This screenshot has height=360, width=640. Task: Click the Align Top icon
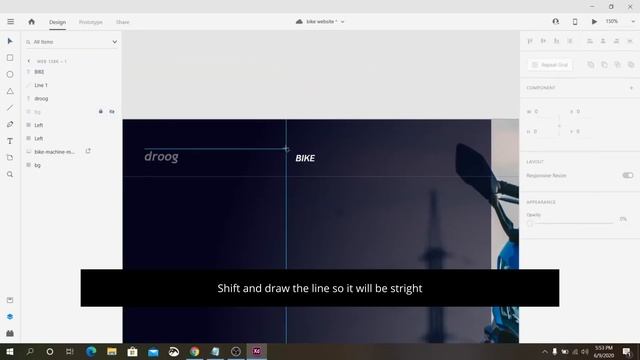[x=530, y=41]
